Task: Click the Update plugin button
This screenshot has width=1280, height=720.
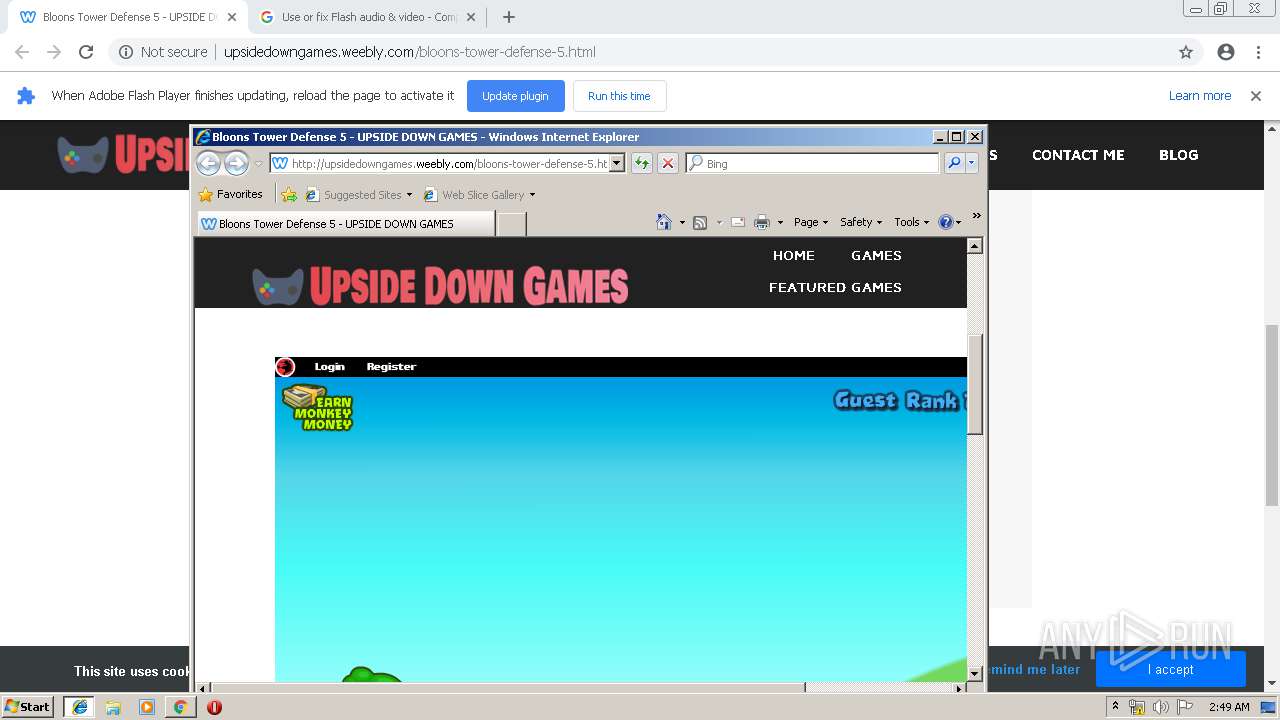Action: [515, 96]
